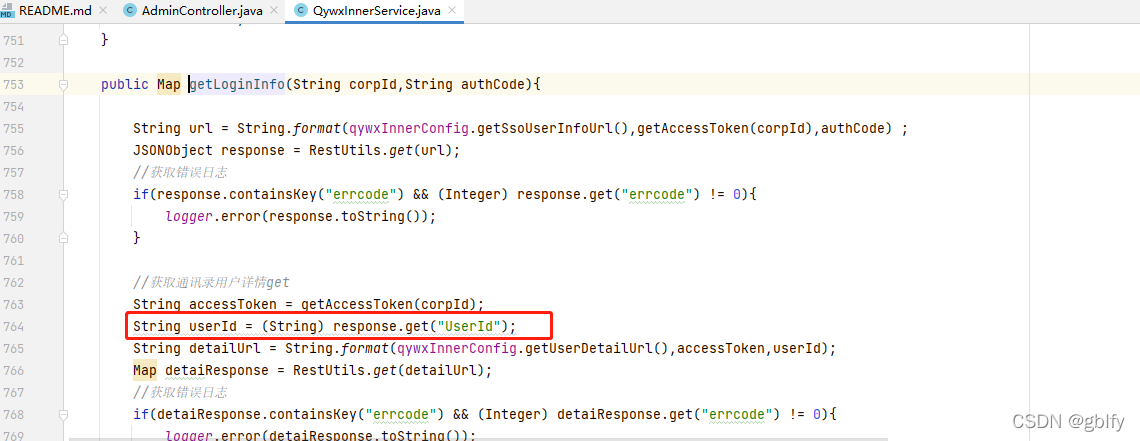Click getUserDetailUrl() on line 765

(598, 348)
